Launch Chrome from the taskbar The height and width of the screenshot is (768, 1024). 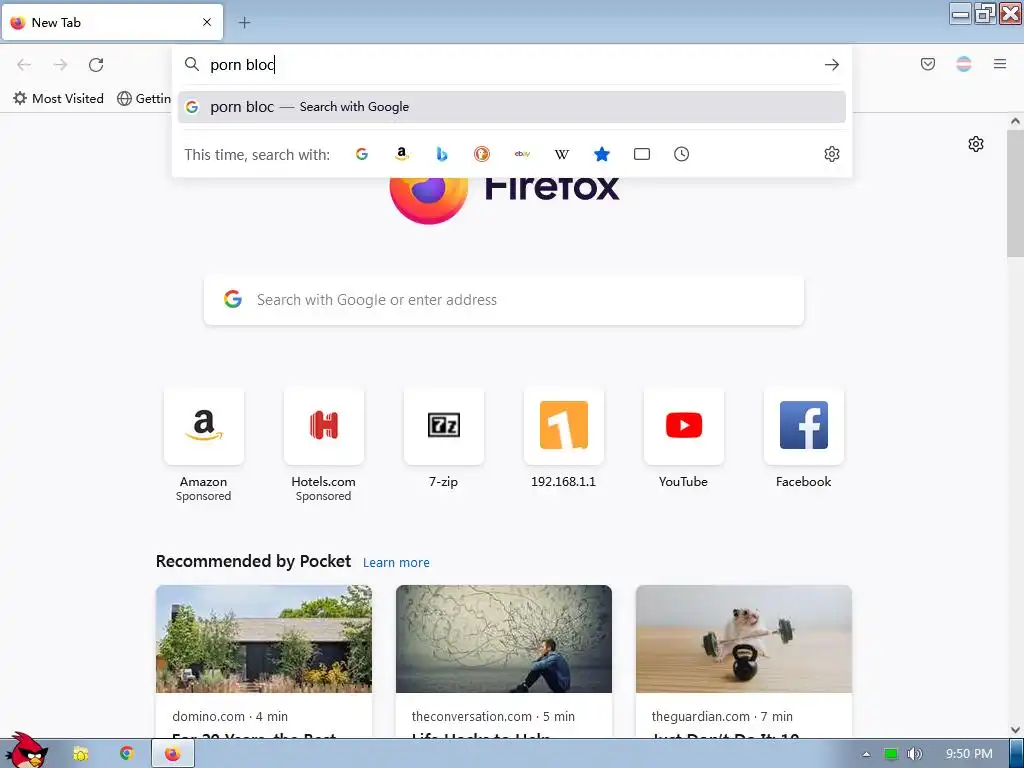127,754
